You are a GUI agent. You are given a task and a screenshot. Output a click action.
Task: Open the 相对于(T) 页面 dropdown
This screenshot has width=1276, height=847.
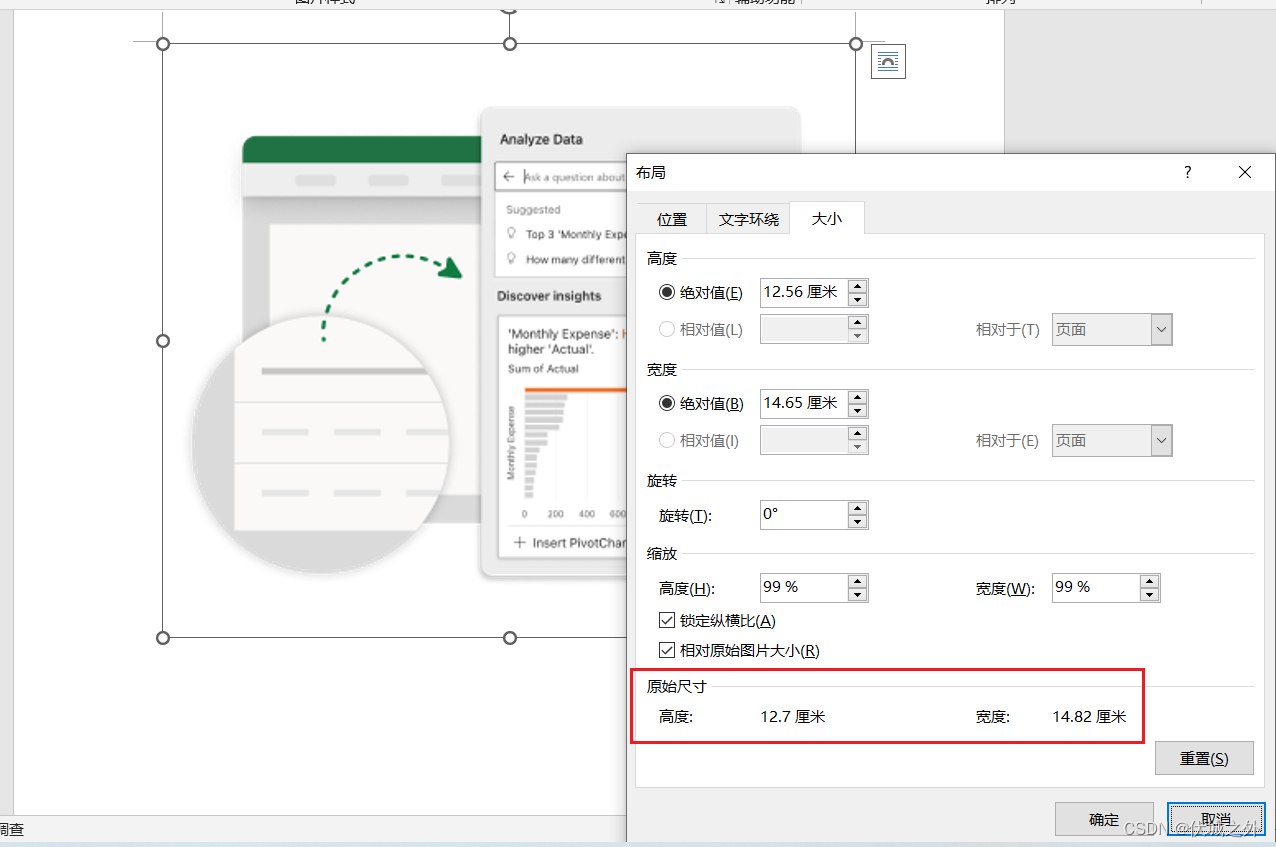(x=1161, y=329)
